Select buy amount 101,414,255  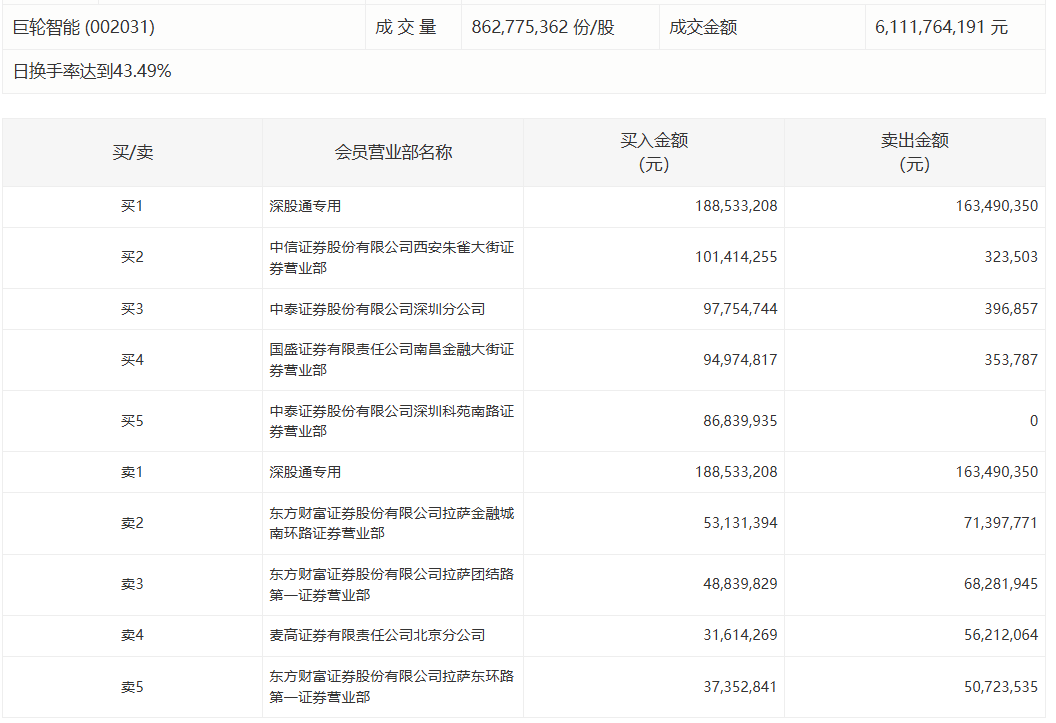point(736,257)
